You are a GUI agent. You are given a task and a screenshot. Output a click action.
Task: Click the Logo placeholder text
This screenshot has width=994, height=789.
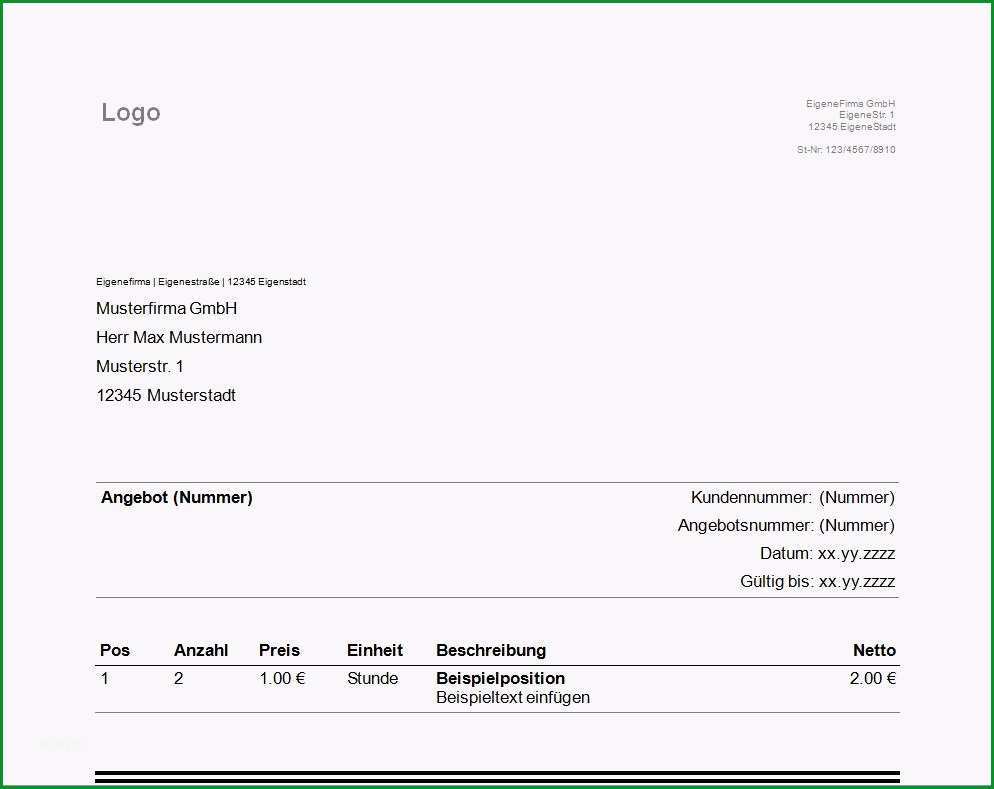[131, 113]
